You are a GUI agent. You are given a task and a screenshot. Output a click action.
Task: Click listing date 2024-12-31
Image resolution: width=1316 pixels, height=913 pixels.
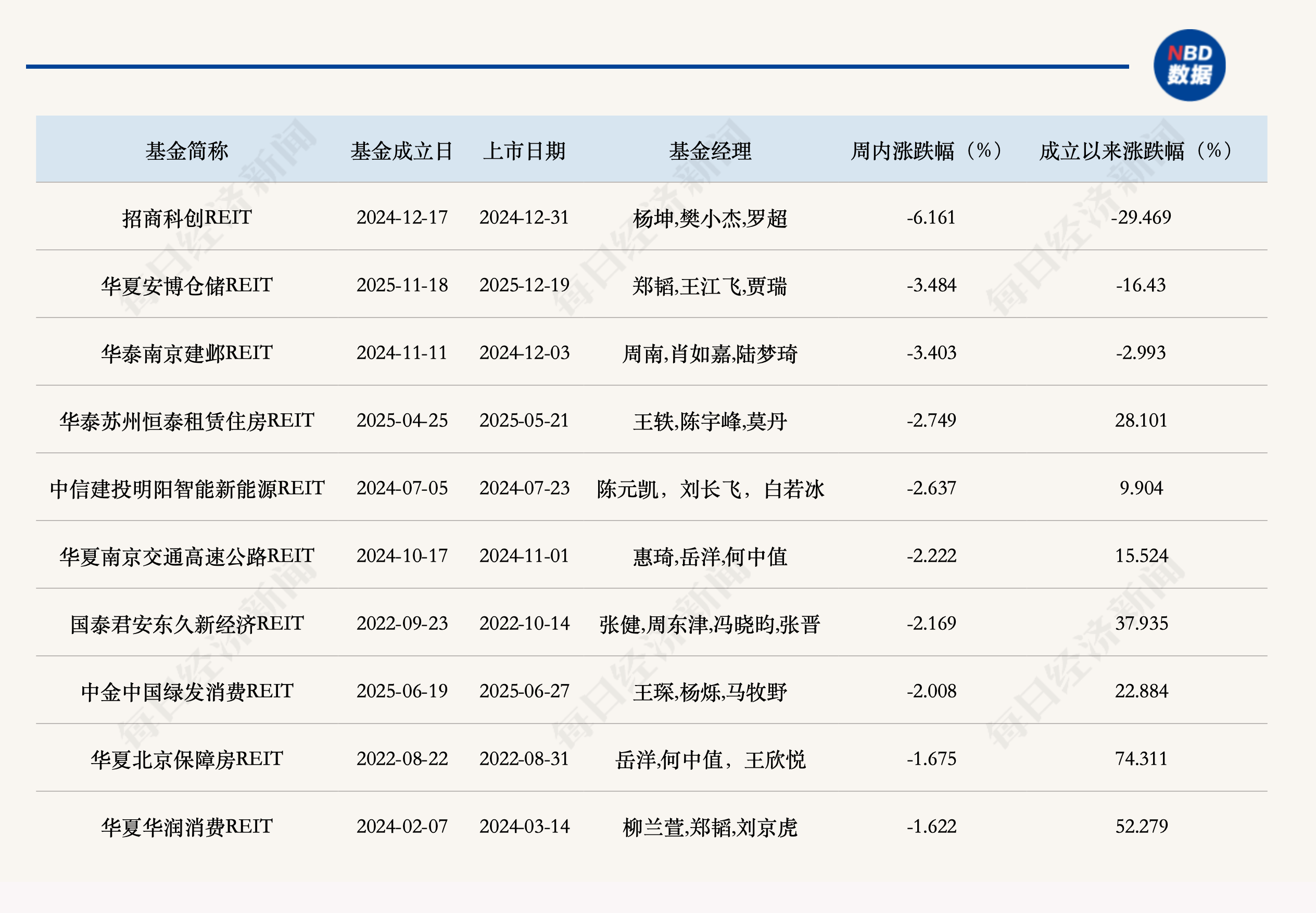(x=524, y=218)
